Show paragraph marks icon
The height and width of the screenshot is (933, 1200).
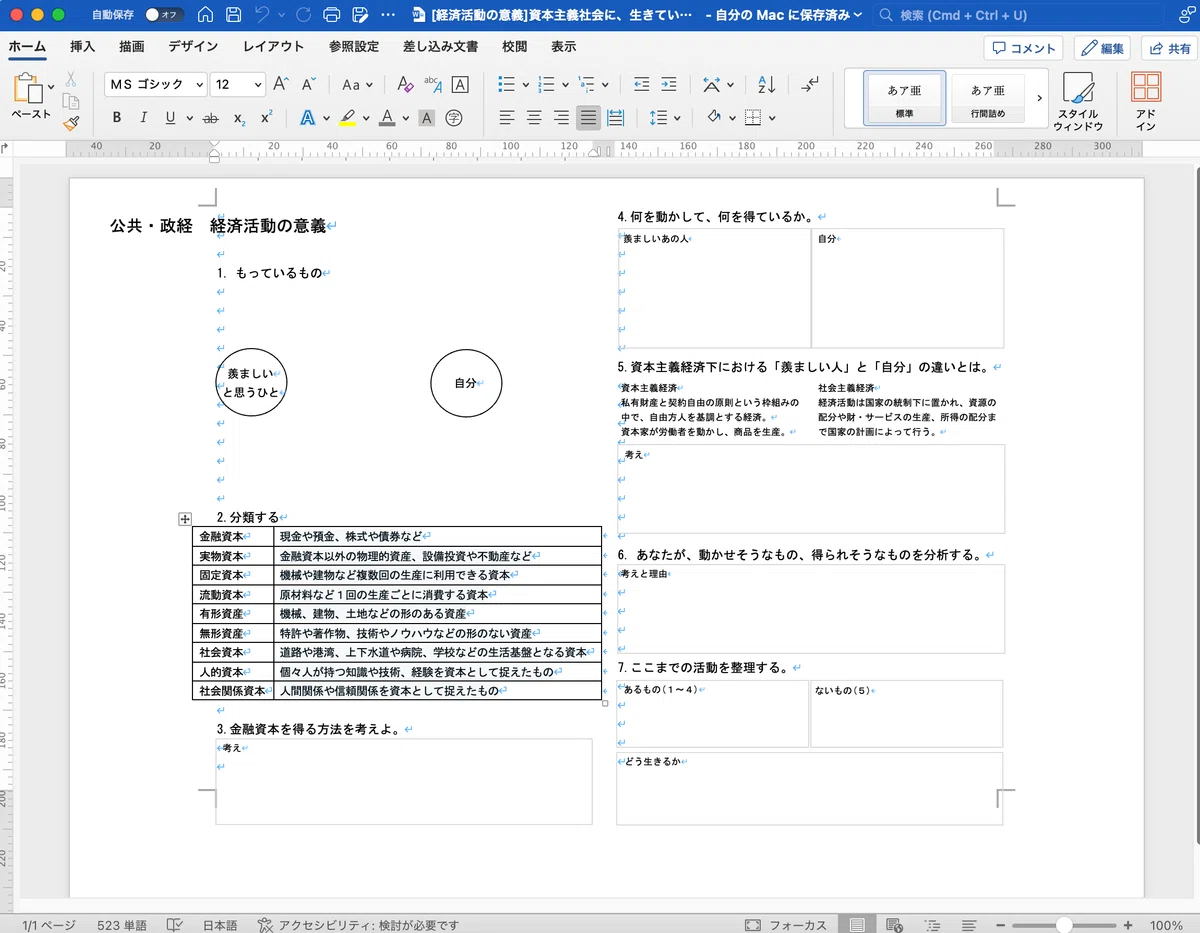810,84
